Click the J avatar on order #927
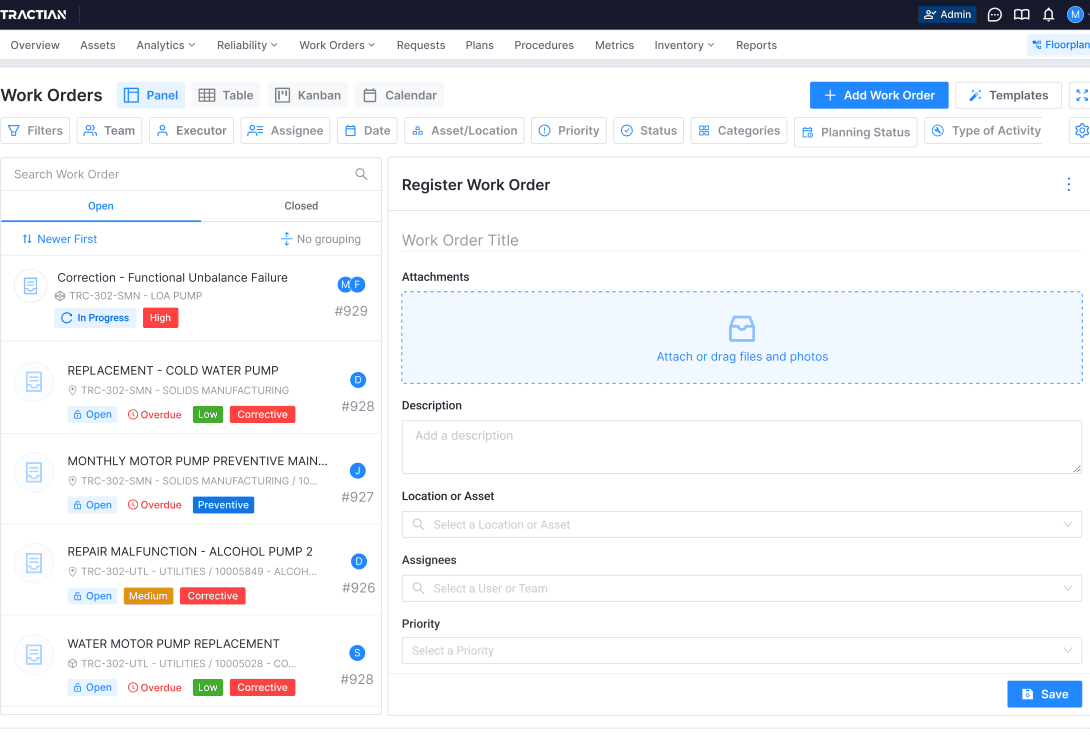1090x738 pixels. (x=357, y=470)
